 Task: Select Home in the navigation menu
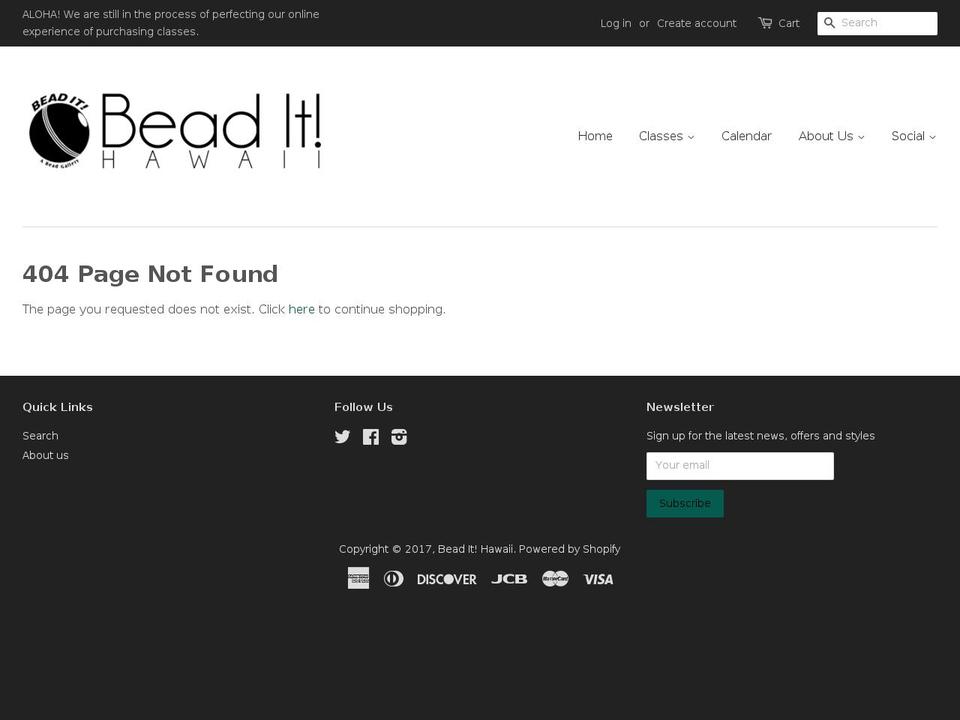click(595, 136)
